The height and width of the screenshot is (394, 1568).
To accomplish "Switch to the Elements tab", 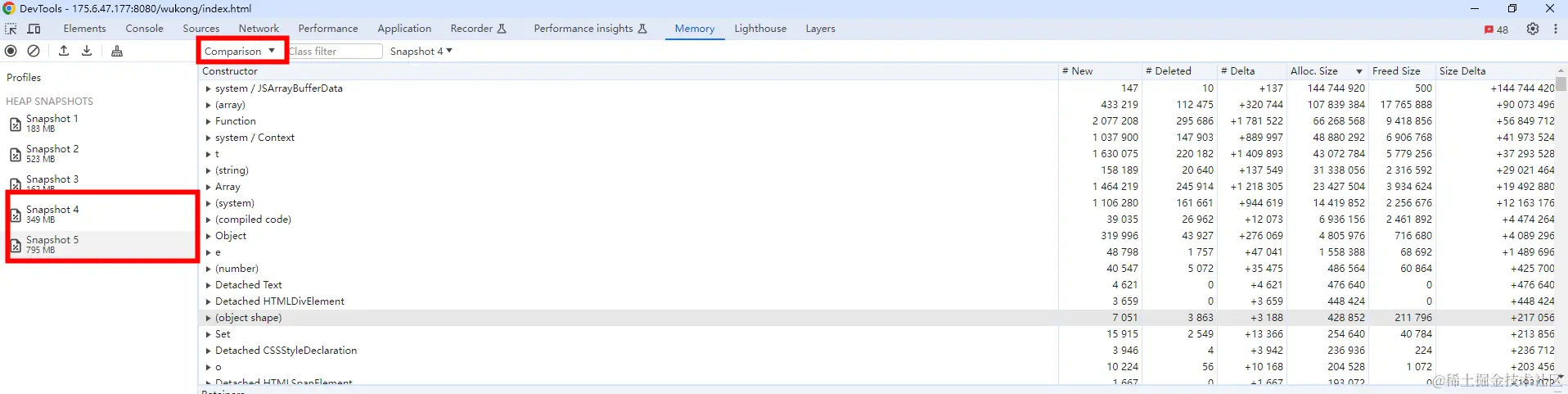I will point(85,29).
